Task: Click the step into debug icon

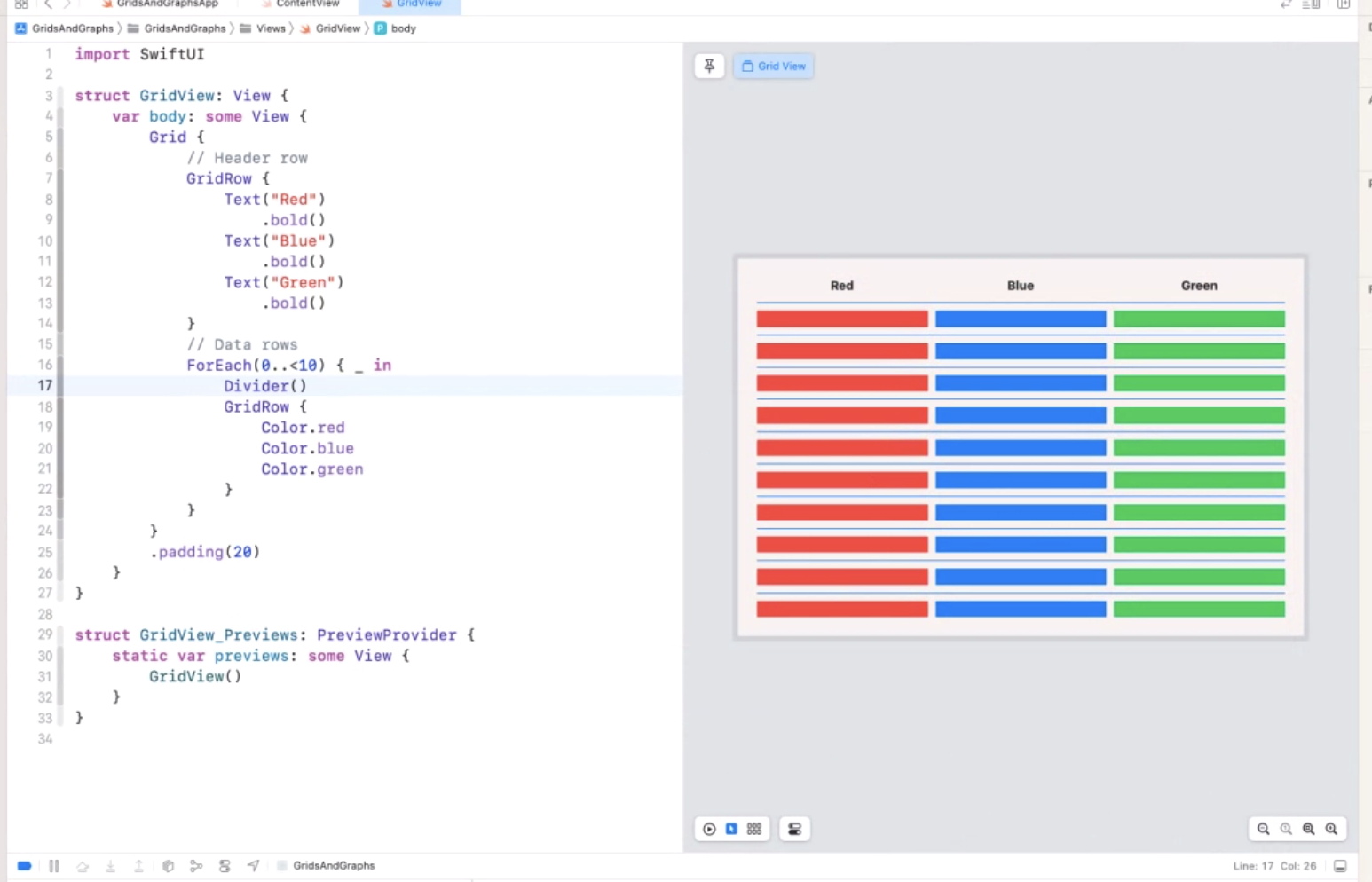Action: (x=111, y=866)
